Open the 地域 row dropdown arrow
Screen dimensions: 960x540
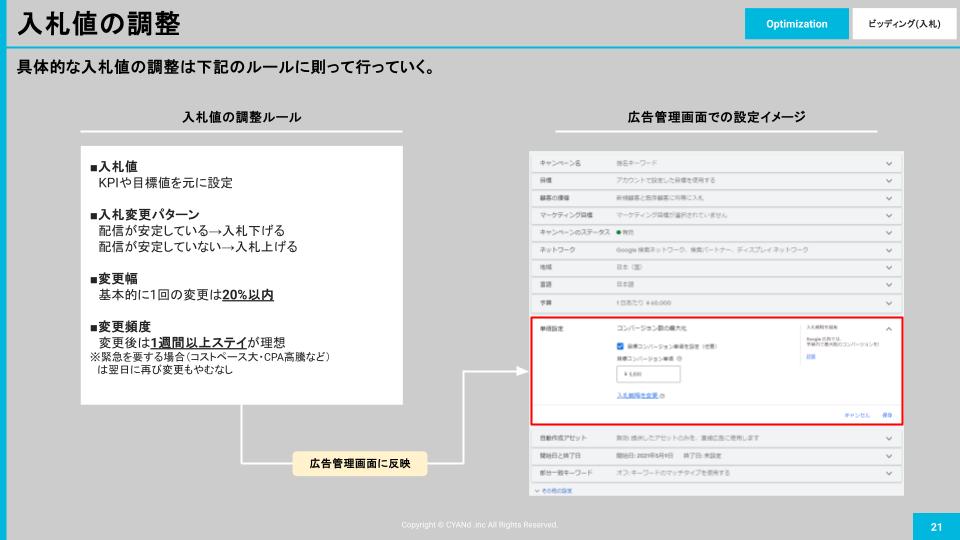[888, 266]
